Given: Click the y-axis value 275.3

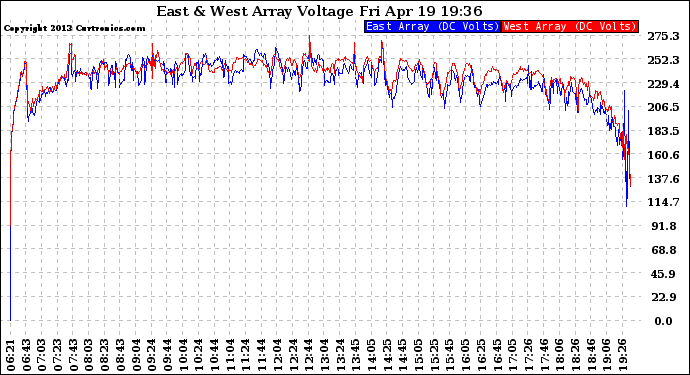Looking at the screenshot, I should 663,36.
